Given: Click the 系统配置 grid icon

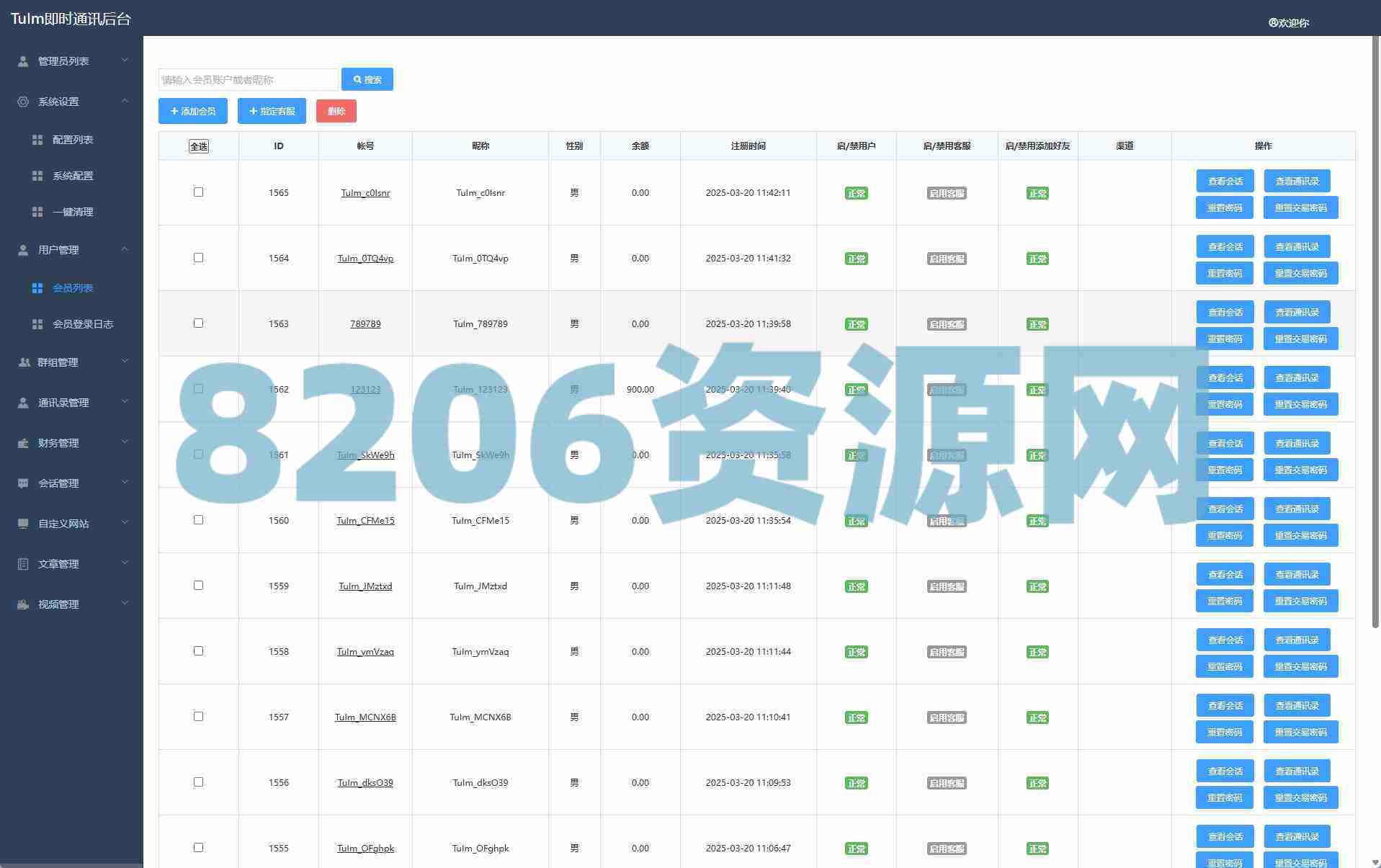Looking at the screenshot, I should (37, 176).
